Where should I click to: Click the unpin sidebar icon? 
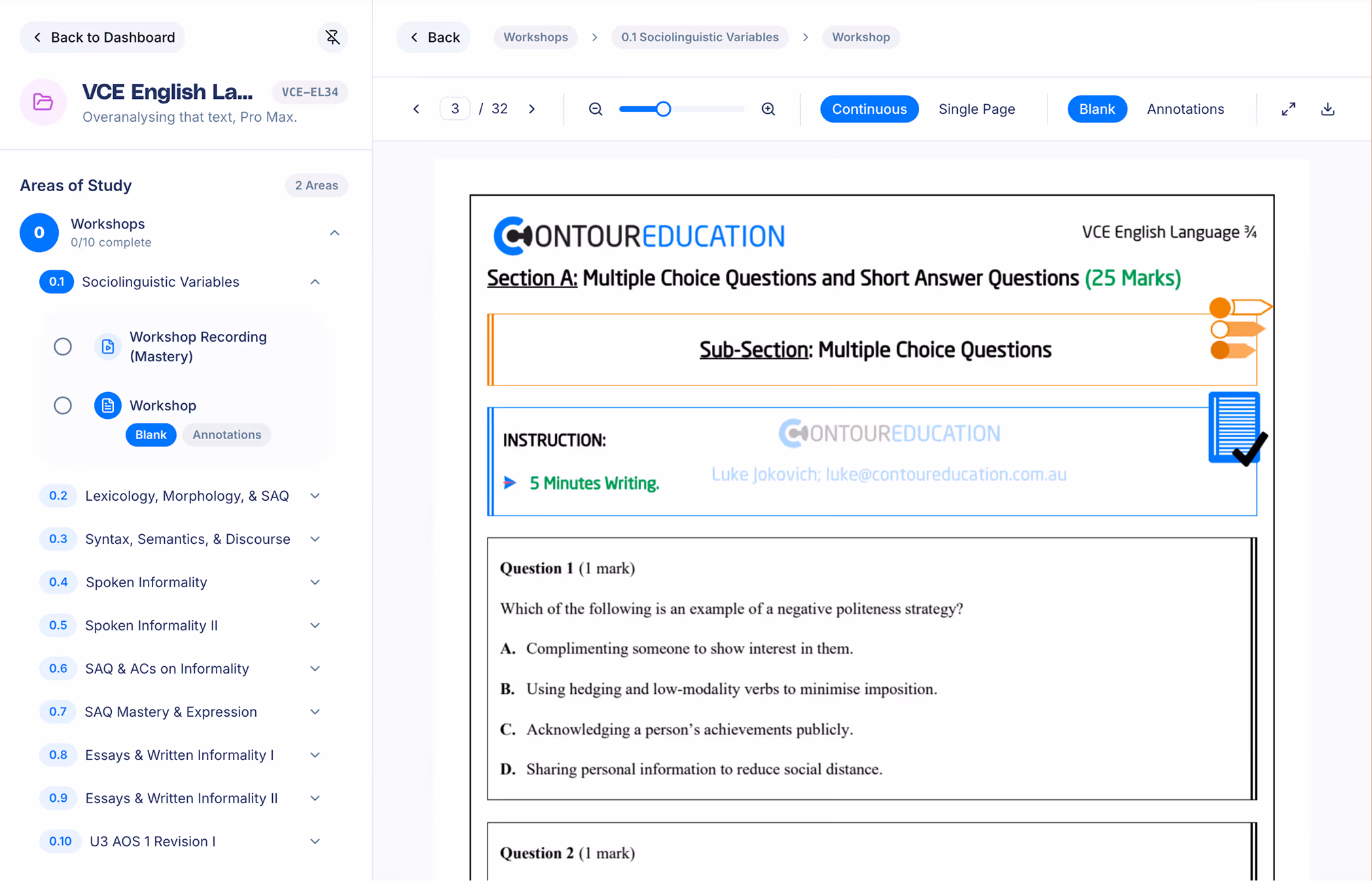pos(332,37)
